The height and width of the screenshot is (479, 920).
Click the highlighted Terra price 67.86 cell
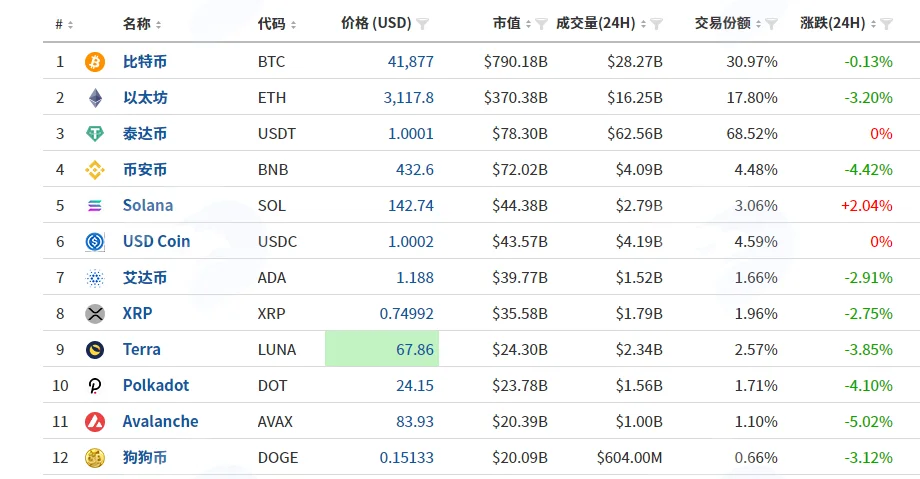tap(382, 349)
